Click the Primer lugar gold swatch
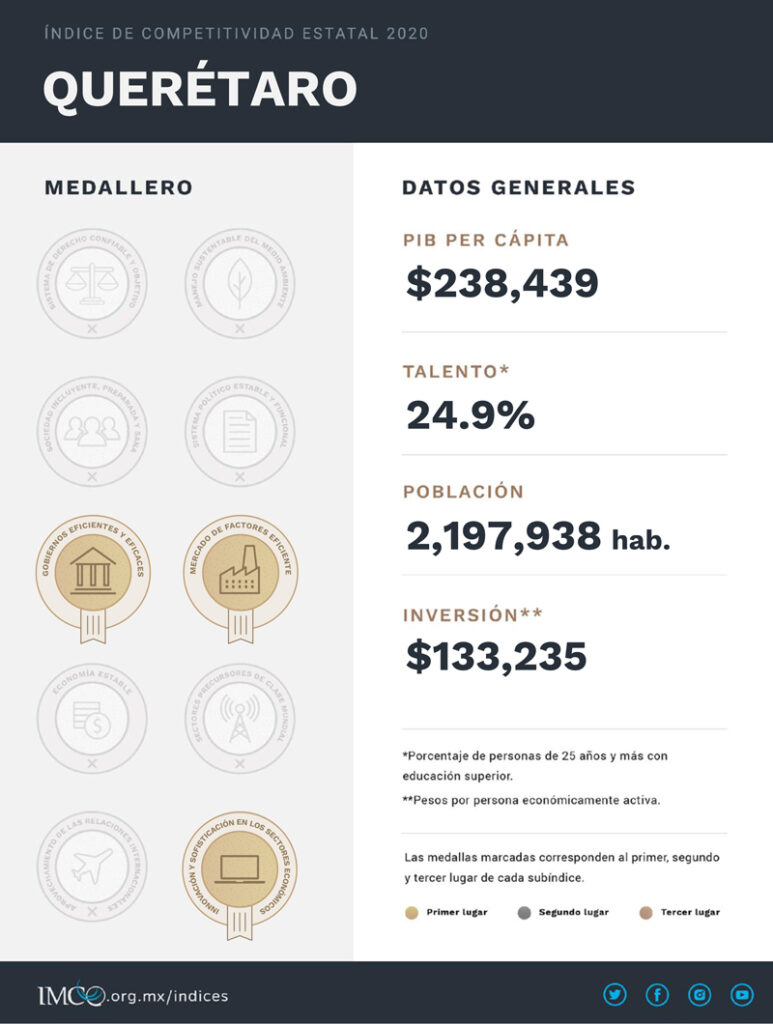The width and height of the screenshot is (773, 1024). 411,912
